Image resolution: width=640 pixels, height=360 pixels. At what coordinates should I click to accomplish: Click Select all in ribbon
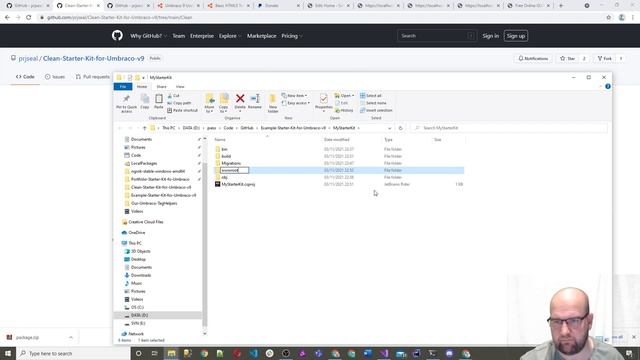pos(371,96)
